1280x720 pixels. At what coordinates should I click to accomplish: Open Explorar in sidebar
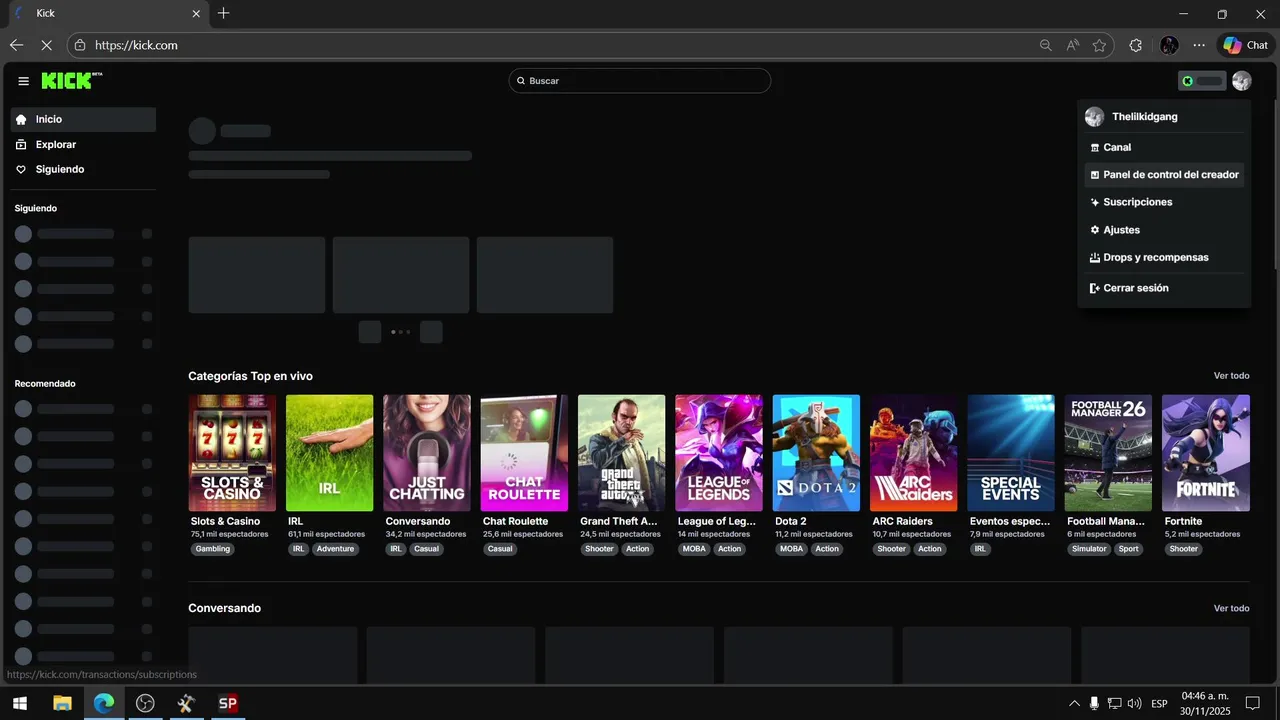pyautogui.click(x=83, y=145)
